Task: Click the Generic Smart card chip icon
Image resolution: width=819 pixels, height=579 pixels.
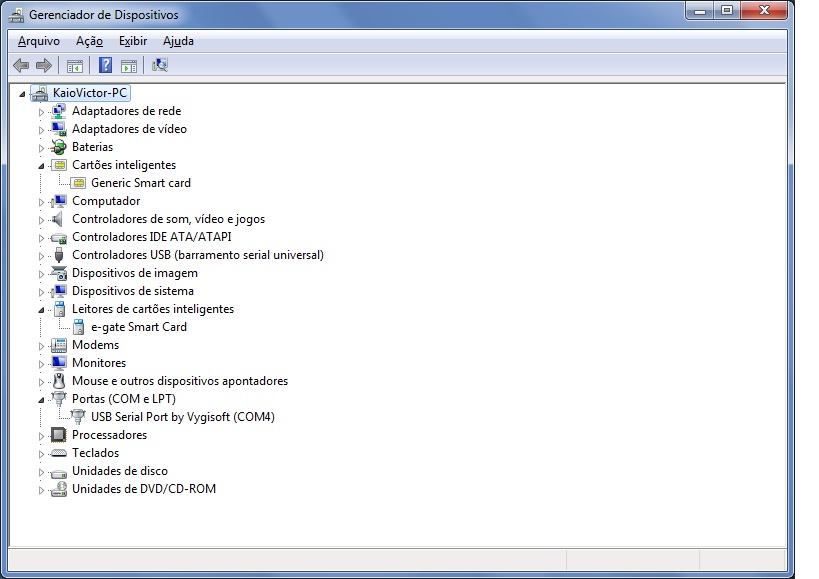Action: click(79, 183)
